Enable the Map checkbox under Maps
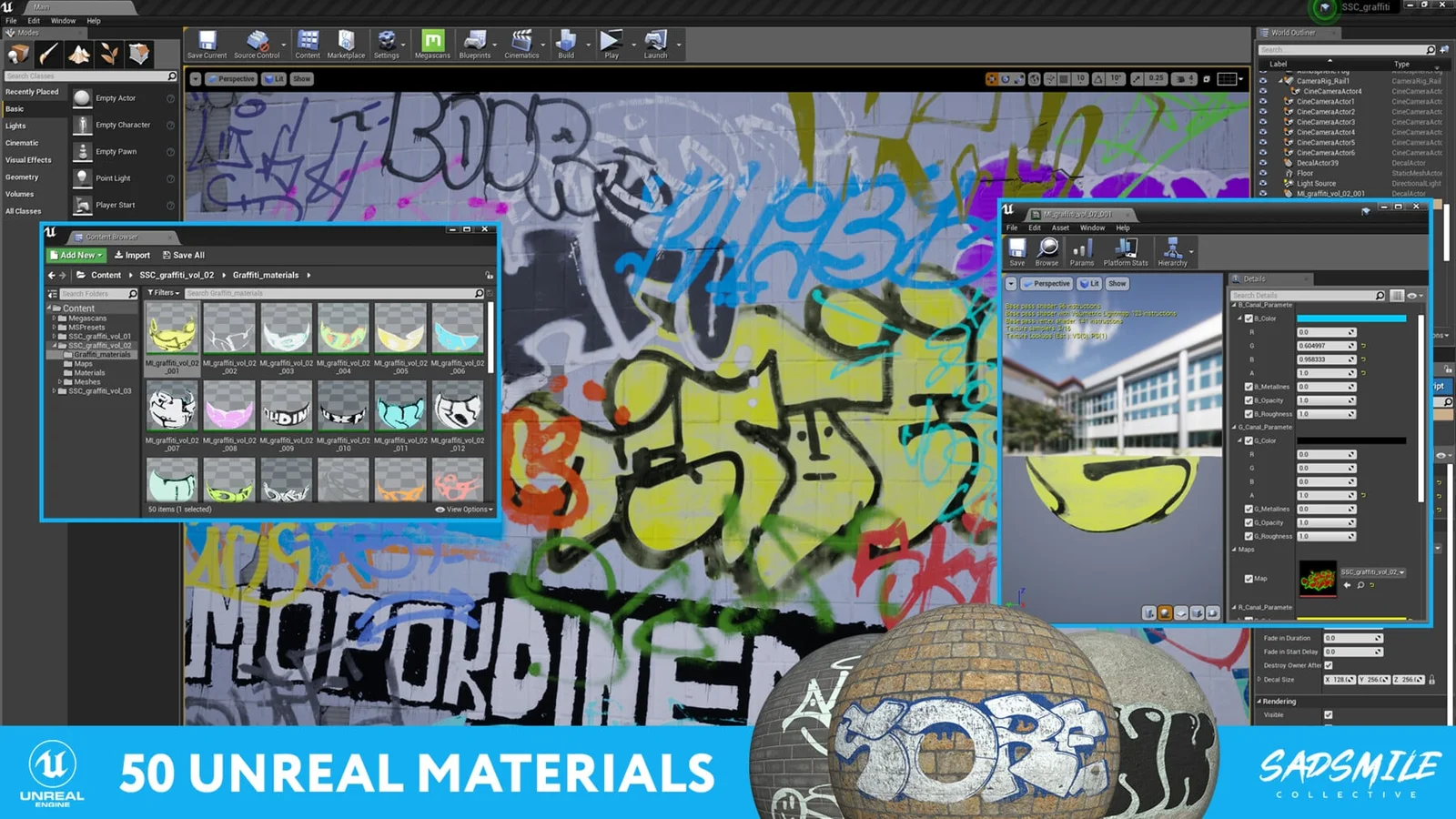 1249,577
